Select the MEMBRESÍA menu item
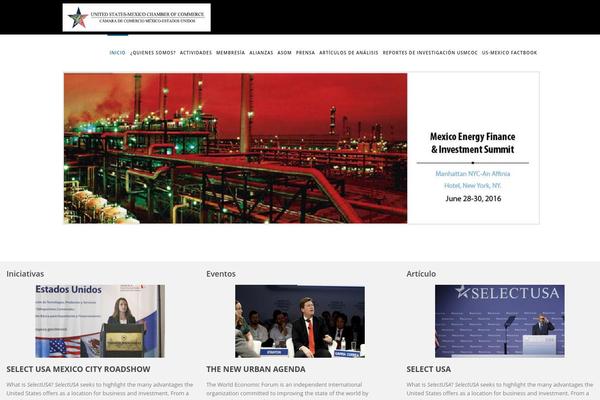Screen dimensions: 600x400 [x=230, y=53]
